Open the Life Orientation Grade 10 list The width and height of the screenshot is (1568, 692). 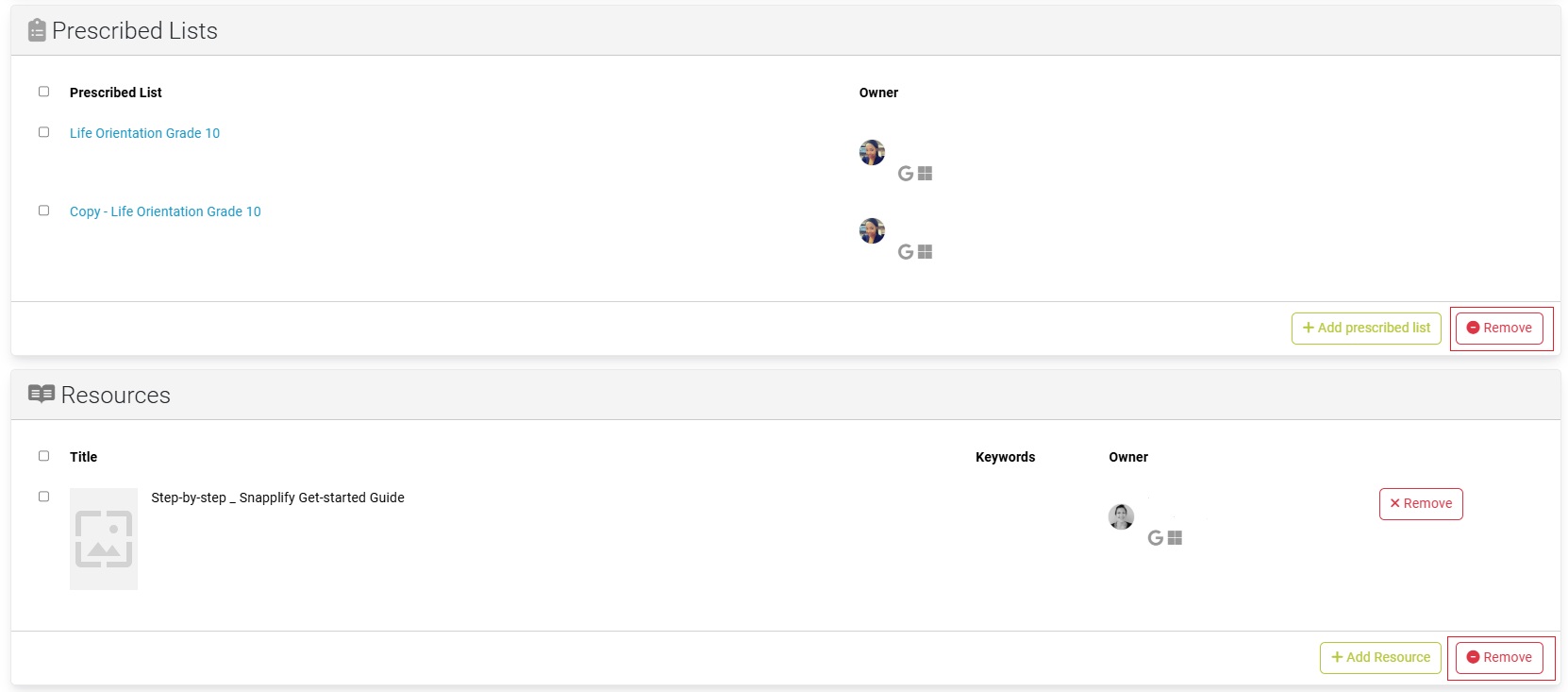pos(143,133)
